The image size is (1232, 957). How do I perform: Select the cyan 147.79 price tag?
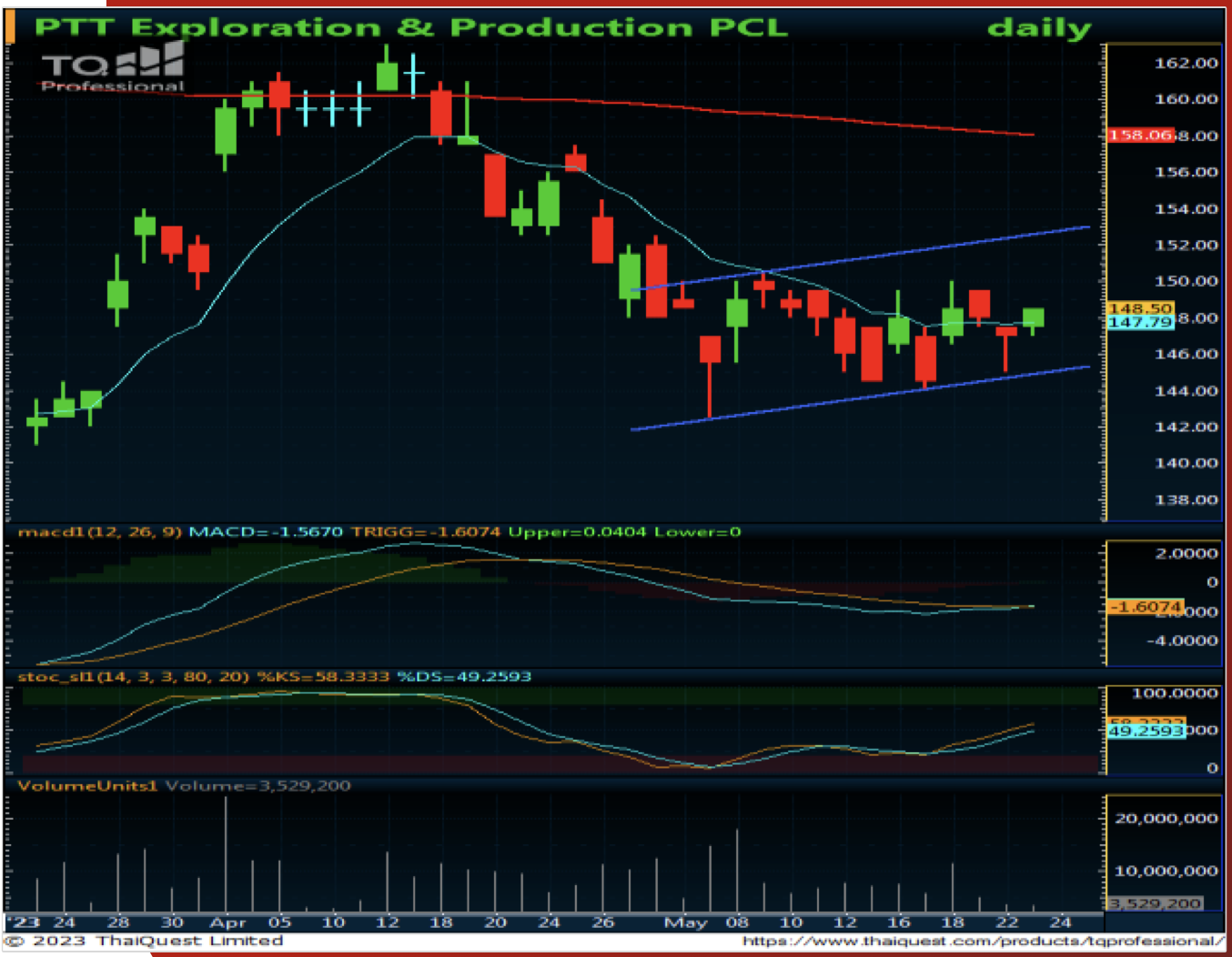(x=1140, y=322)
